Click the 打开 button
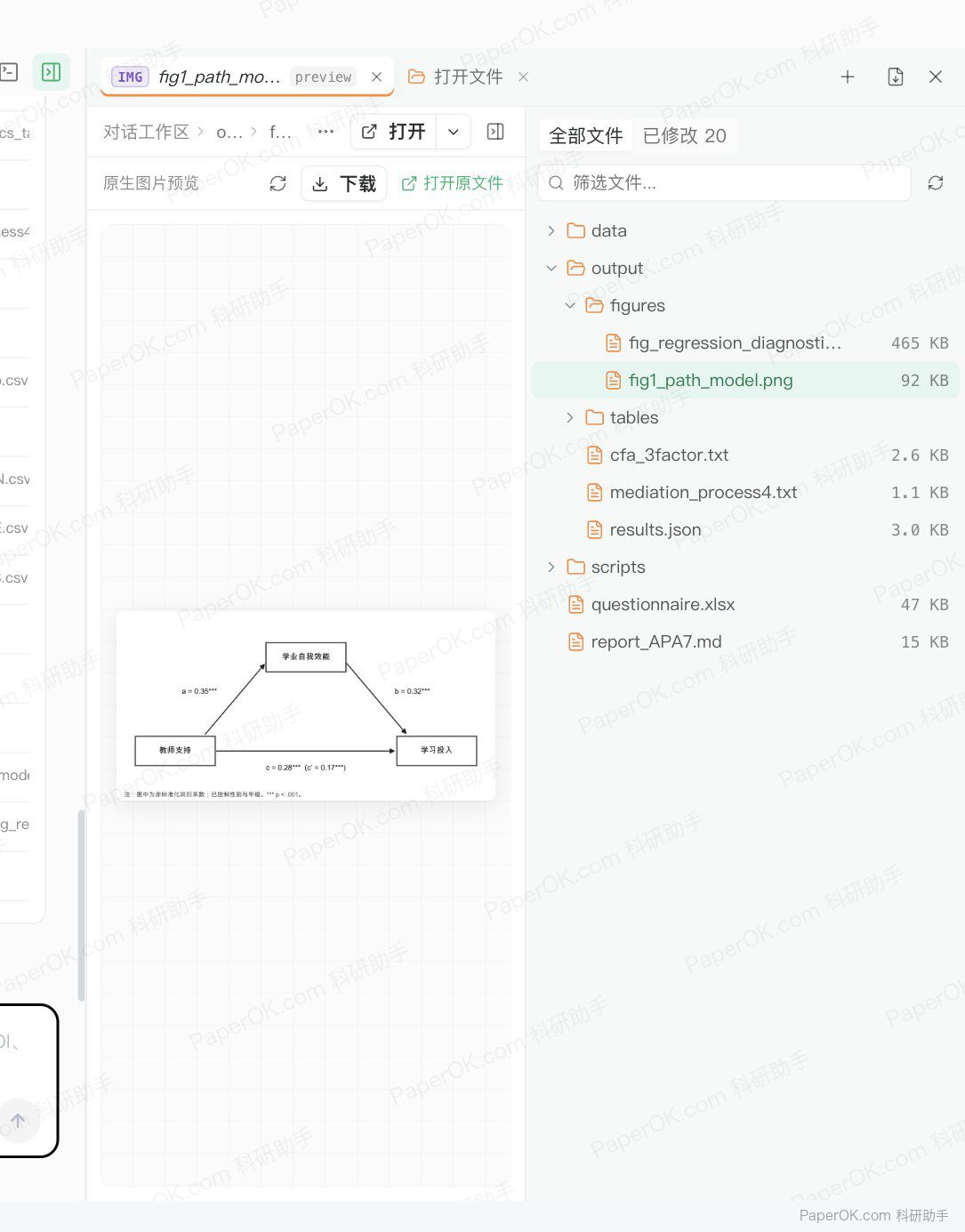Viewport: 965px width, 1232px height. [x=393, y=132]
